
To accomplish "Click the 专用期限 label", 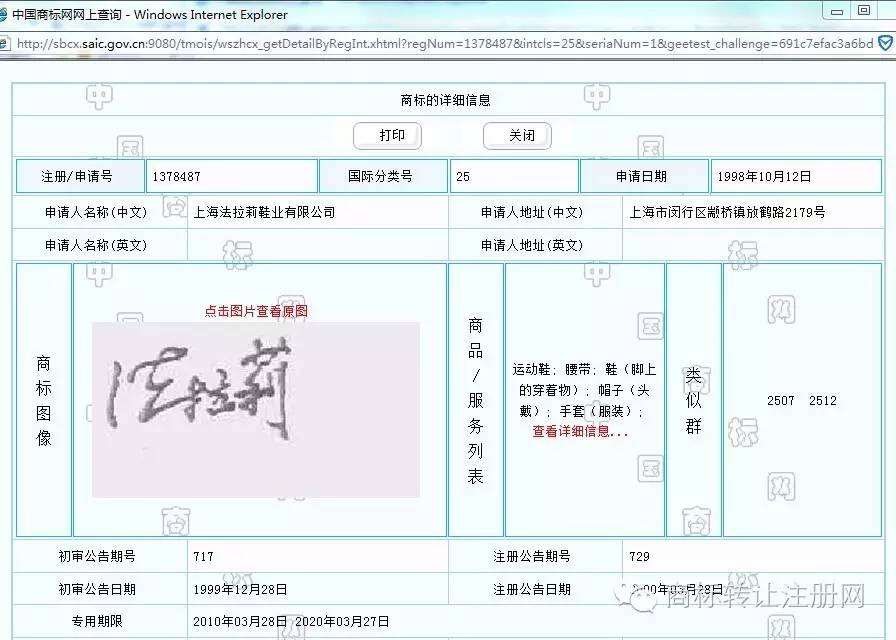I will point(97,621).
